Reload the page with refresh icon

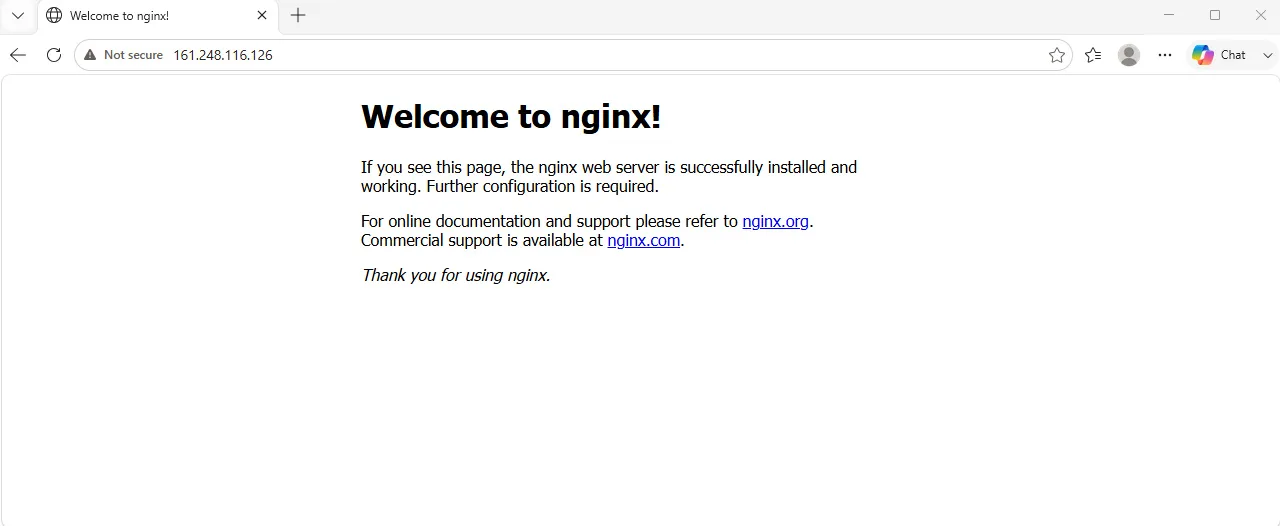(54, 55)
